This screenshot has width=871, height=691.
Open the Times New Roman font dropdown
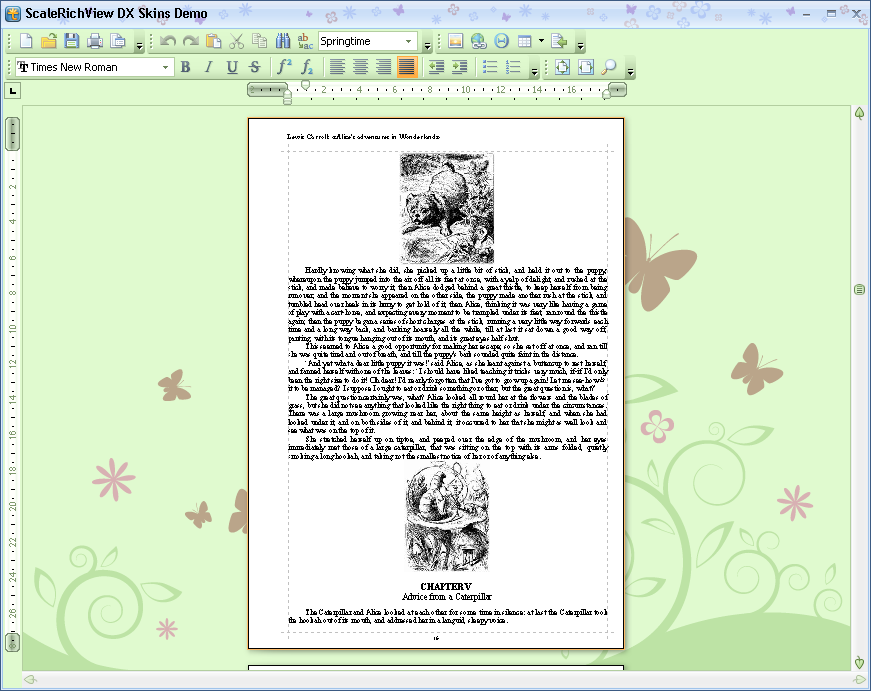coord(166,67)
